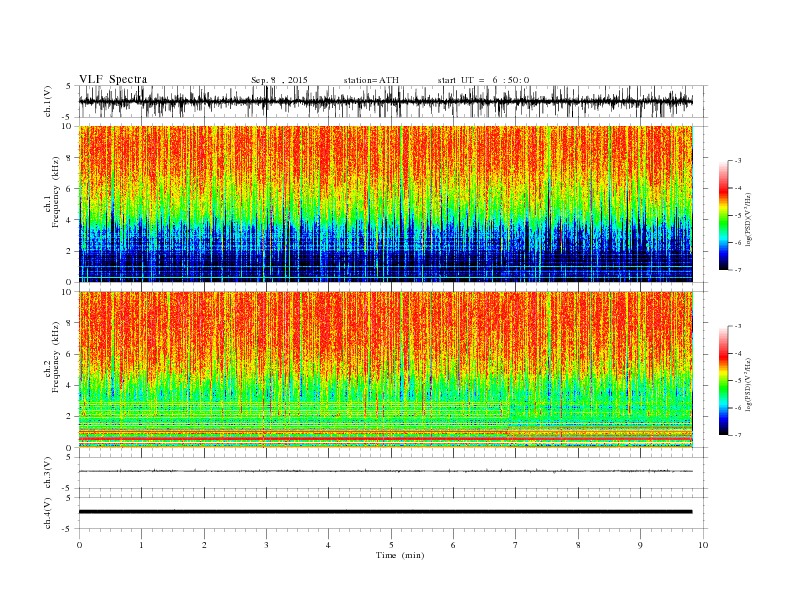Click the '0' tick on time axis

(x=79, y=545)
